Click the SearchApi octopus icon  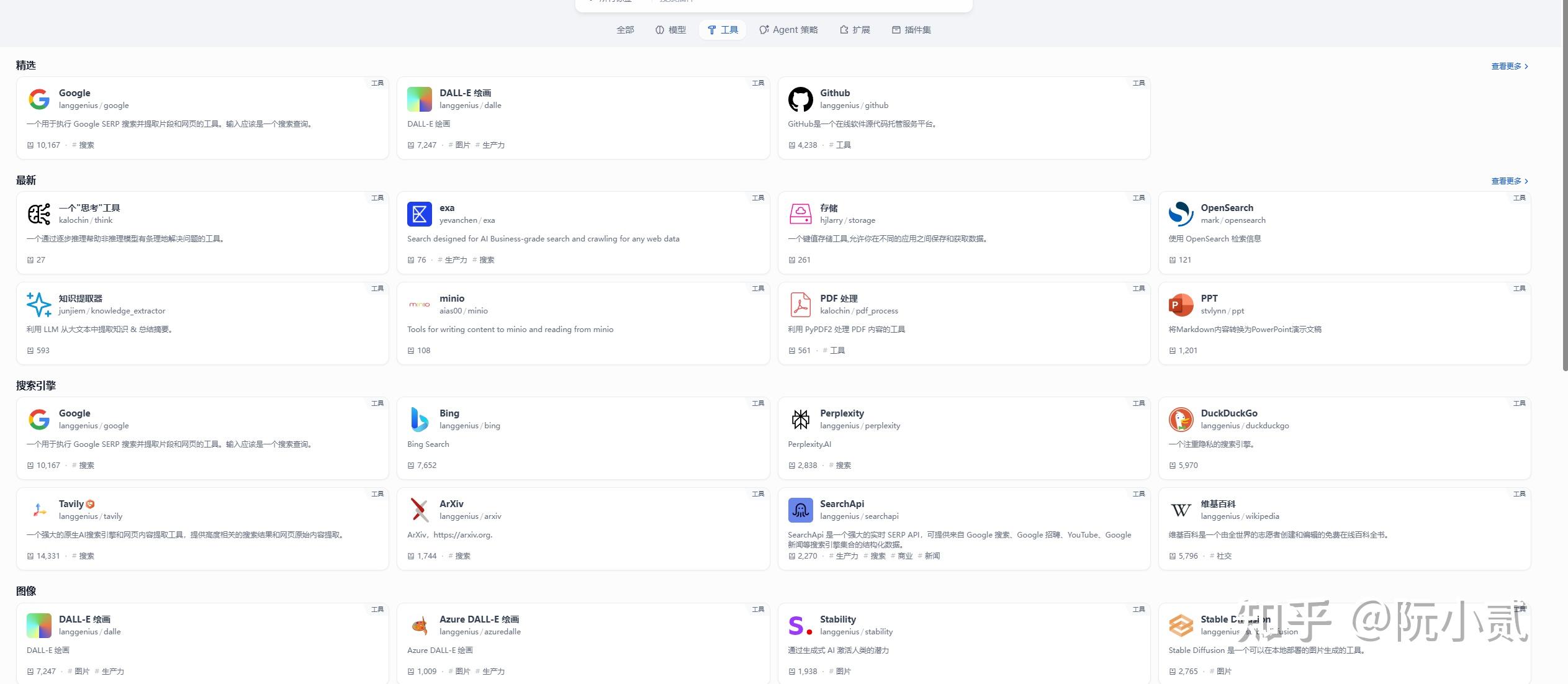tap(800, 510)
